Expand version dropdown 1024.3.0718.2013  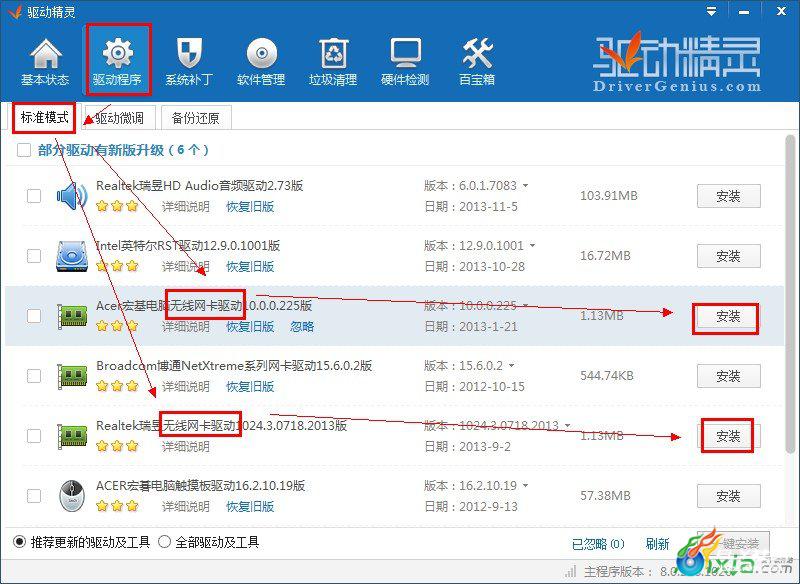[567, 425]
